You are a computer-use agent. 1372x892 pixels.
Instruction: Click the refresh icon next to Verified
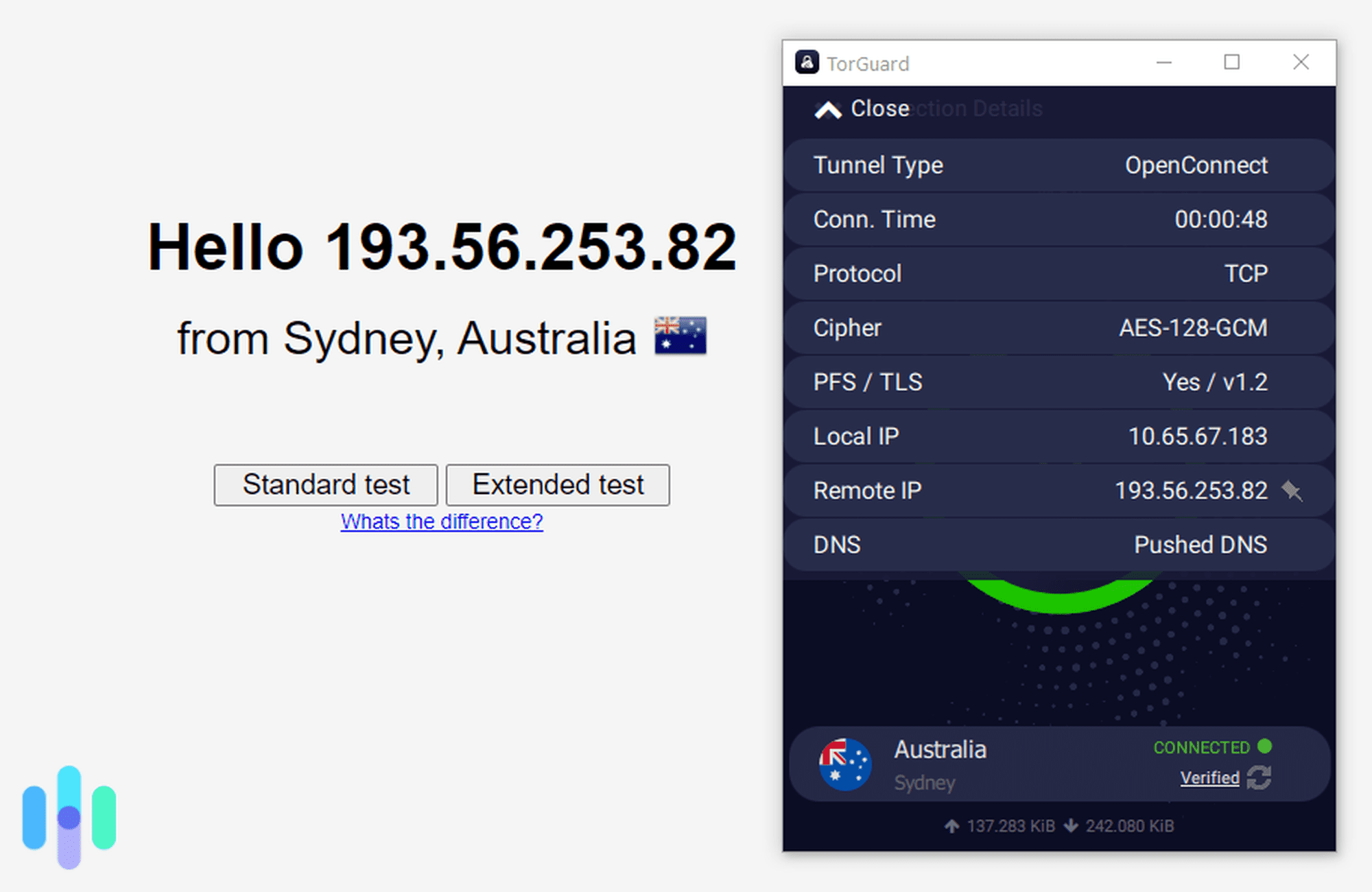coord(1259,777)
